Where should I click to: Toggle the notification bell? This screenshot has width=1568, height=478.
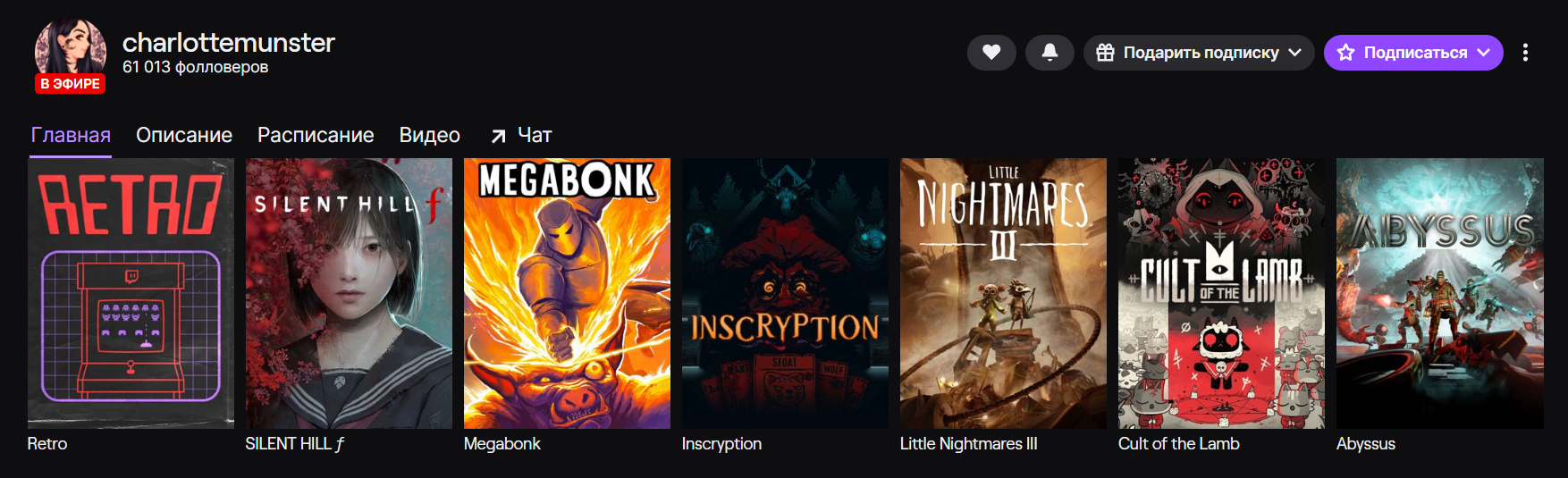1050,53
